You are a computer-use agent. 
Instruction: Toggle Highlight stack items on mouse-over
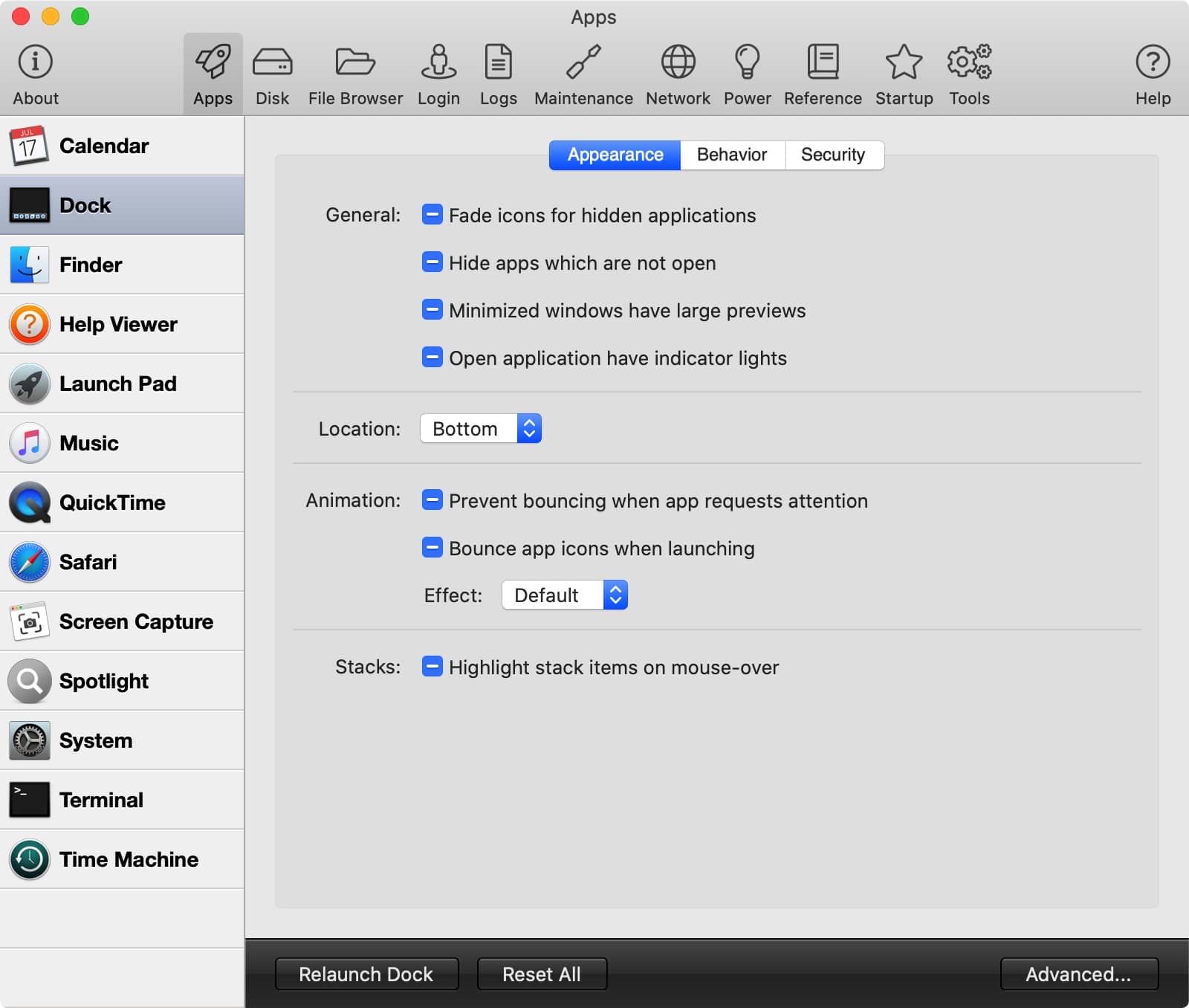tap(432, 667)
